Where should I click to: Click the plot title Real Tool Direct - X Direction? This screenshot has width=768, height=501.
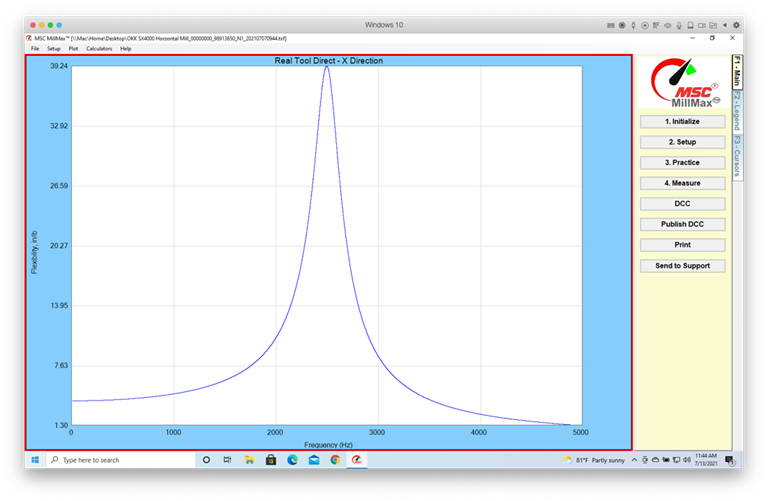329,61
